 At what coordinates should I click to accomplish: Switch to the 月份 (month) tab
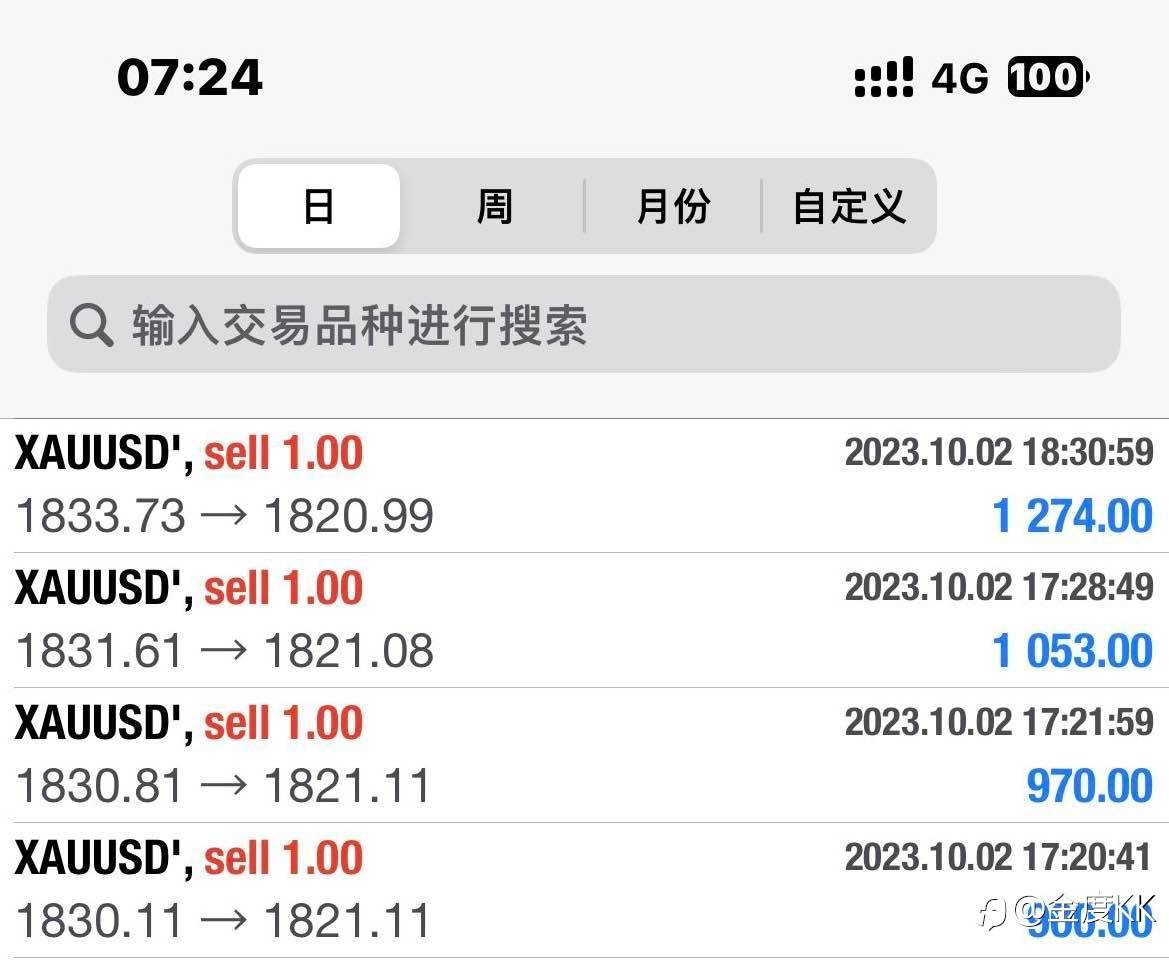(x=673, y=207)
